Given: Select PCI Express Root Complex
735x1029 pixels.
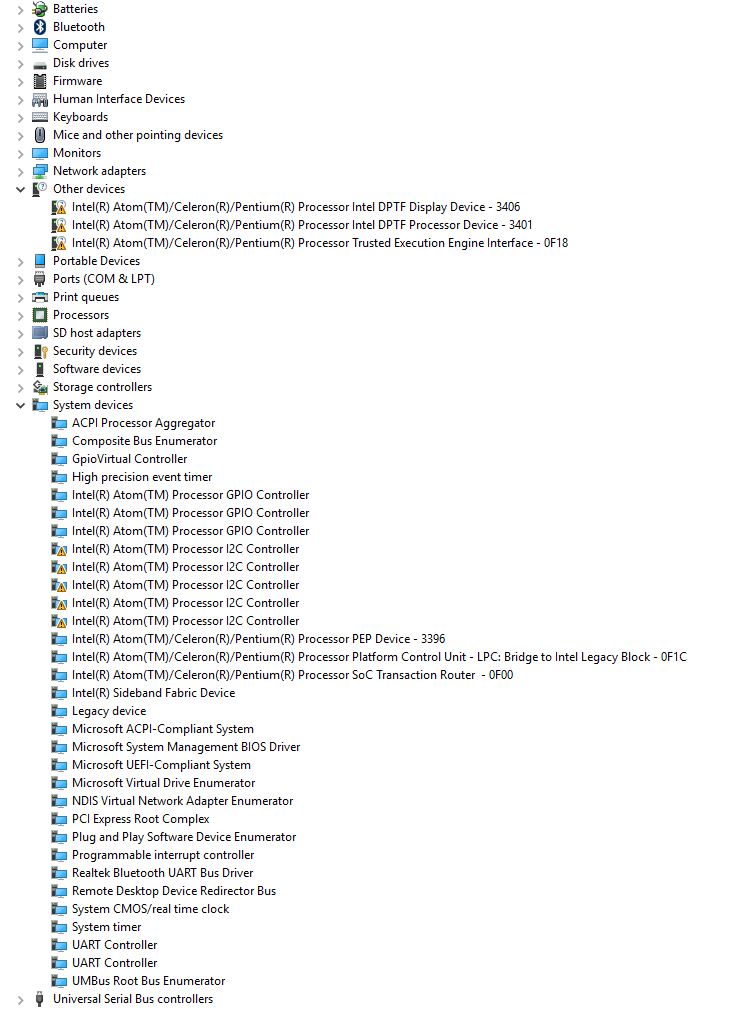Looking at the screenshot, I should coord(140,819).
